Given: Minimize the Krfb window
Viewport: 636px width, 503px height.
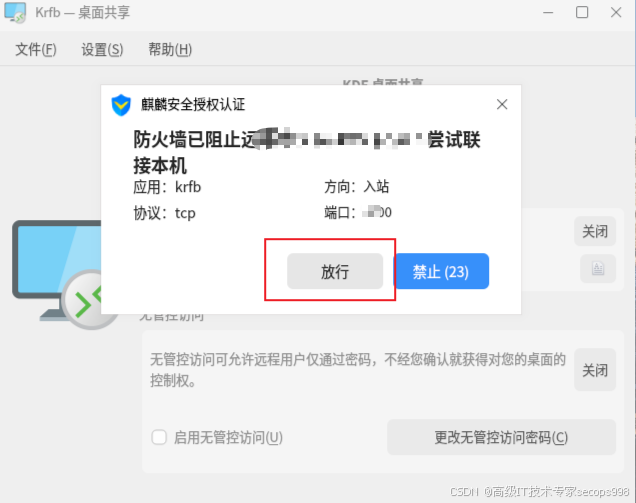Looking at the screenshot, I should 548,13.
